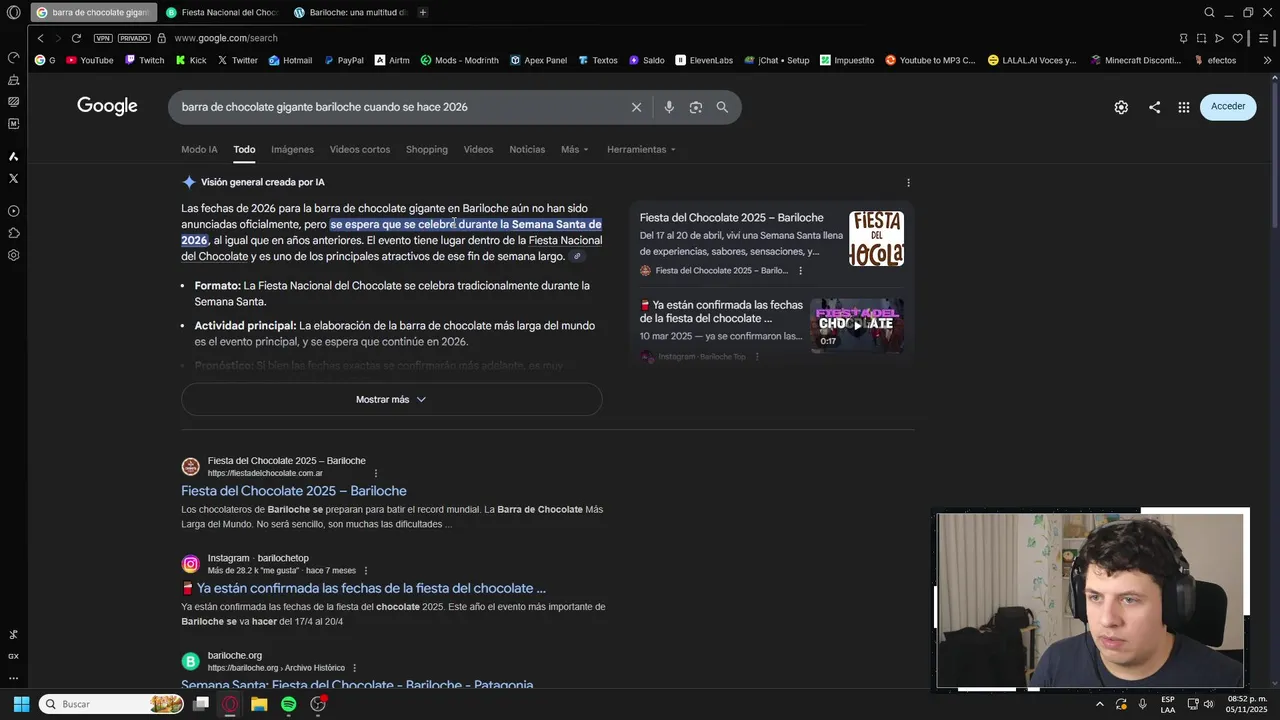Select the Shopping results tab
This screenshot has height=720, width=1280.
[427, 149]
